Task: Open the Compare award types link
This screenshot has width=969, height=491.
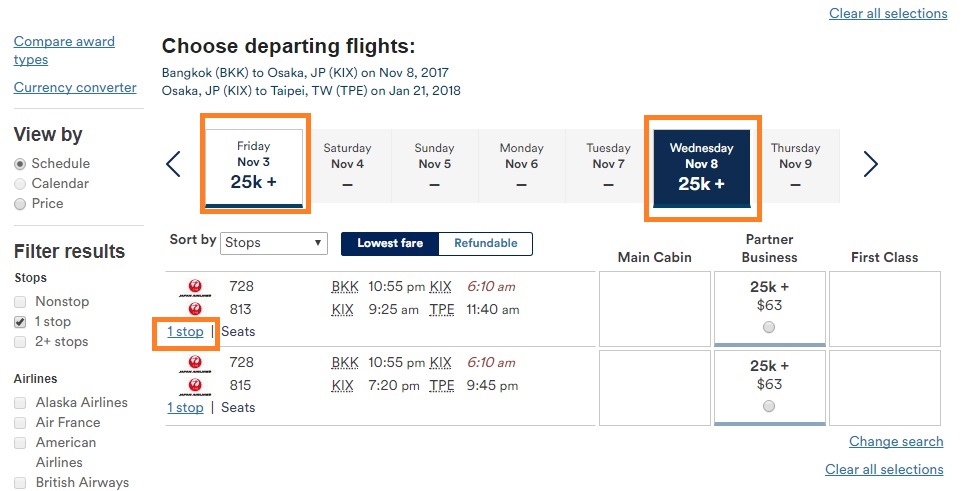Action: click(x=64, y=51)
